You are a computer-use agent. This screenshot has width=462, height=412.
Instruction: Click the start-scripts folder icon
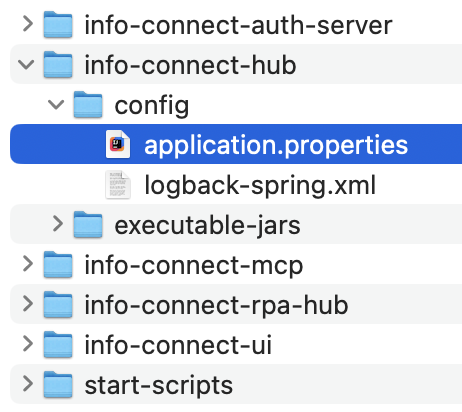tap(58, 384)
